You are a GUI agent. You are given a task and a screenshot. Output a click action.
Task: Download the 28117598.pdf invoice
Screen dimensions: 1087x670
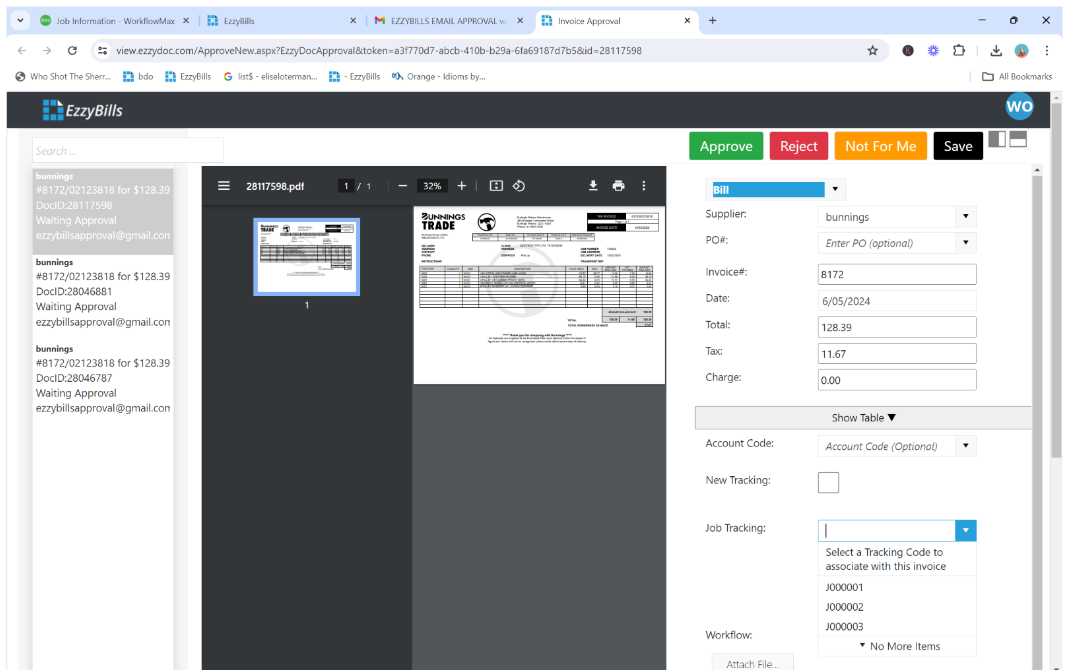click(x=593, y=185)
